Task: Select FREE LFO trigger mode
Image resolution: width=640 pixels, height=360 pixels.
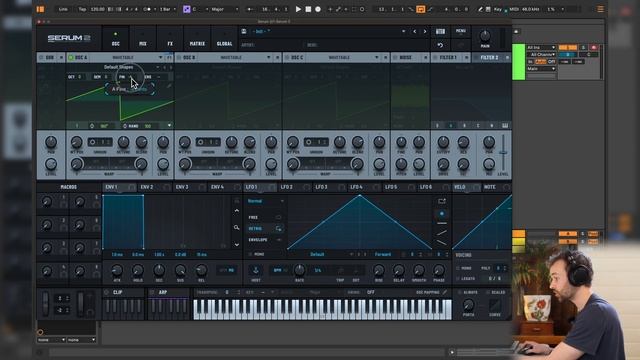Action: coord(264,217)
